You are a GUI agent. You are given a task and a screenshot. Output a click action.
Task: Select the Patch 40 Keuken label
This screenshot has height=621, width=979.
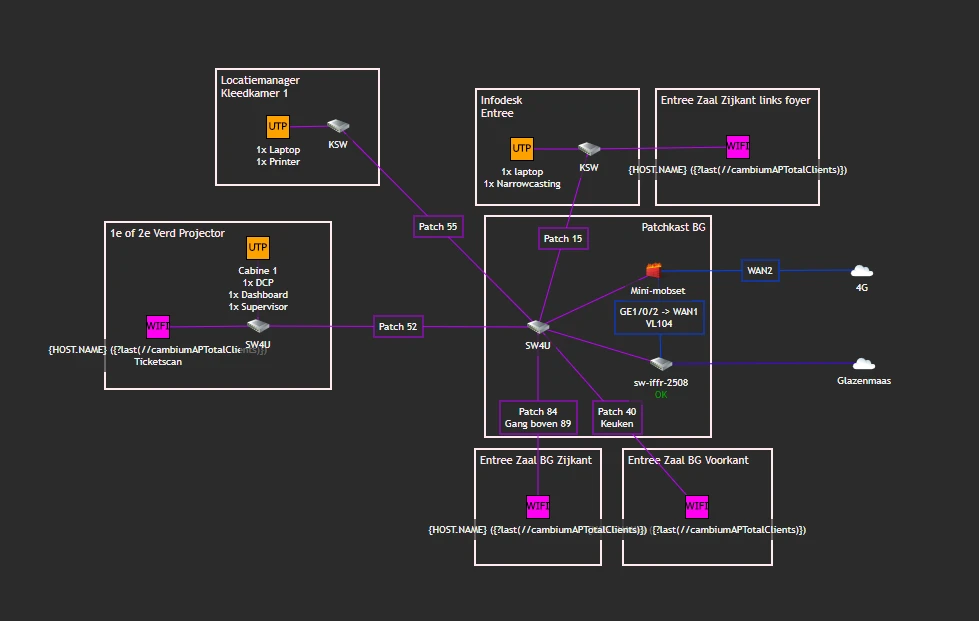coord(617,418)
